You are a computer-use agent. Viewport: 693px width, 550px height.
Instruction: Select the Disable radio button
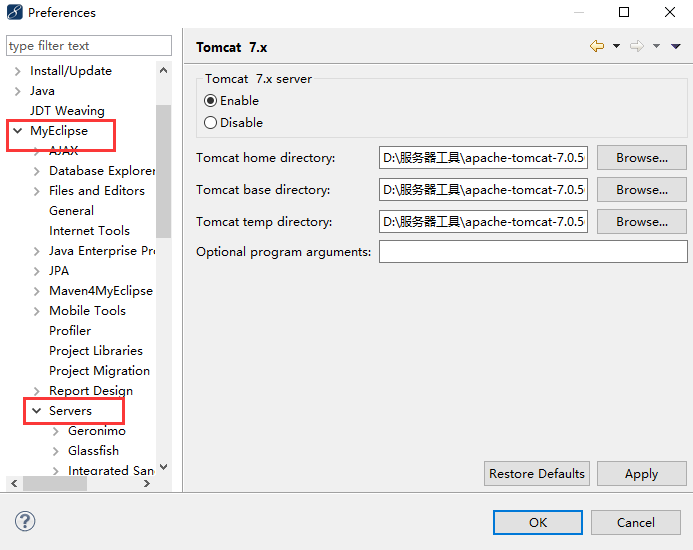[210, 122]
